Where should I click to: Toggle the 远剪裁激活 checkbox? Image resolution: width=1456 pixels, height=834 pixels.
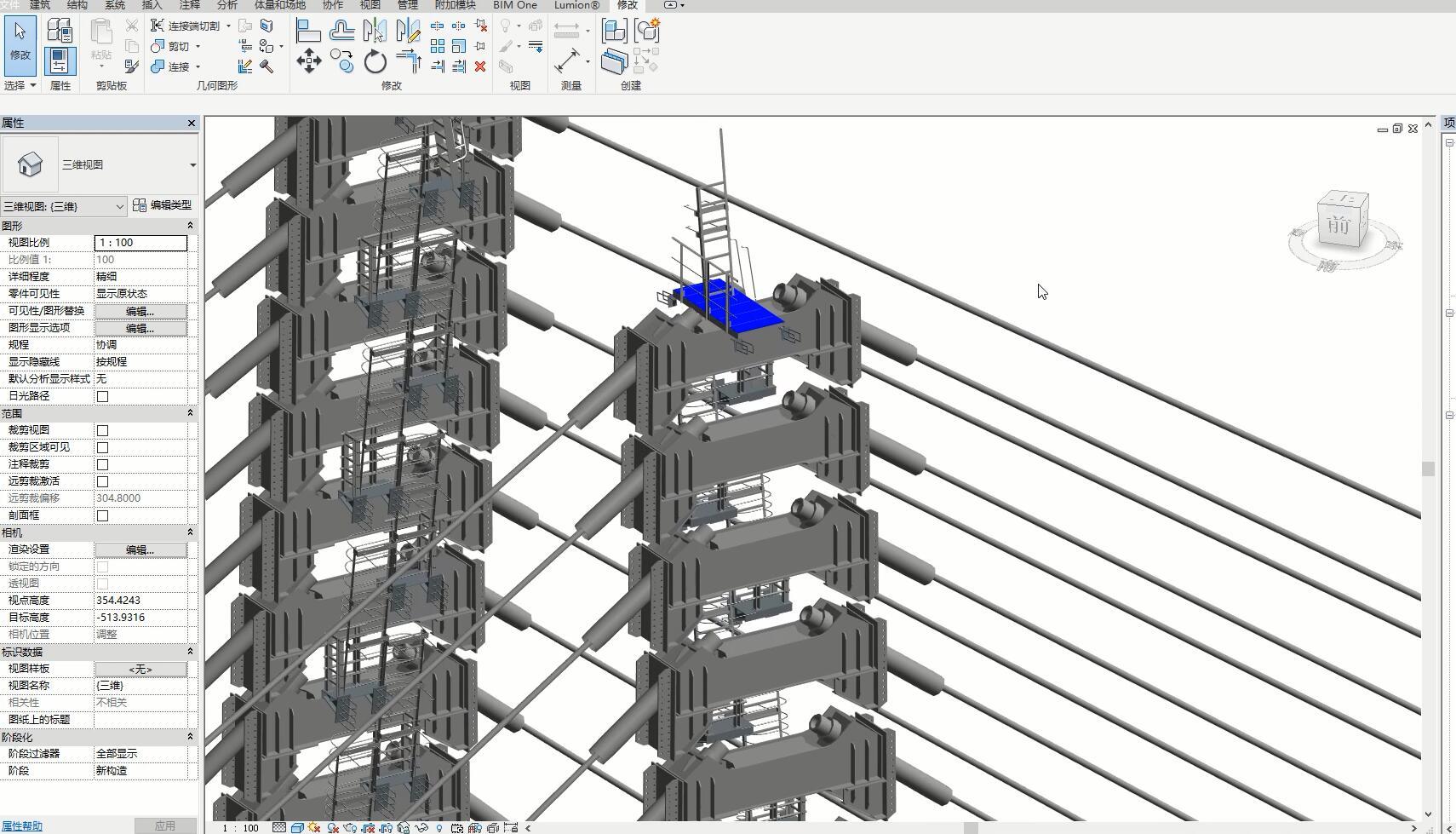point(102,481)
